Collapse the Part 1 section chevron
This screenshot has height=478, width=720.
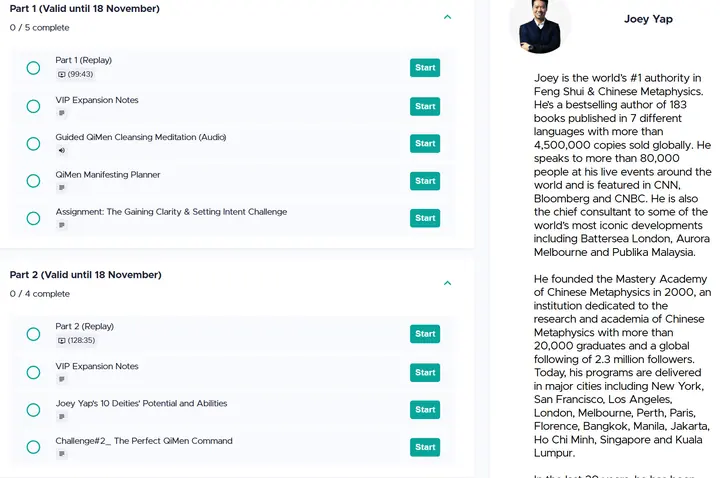[x=448, y=17]
